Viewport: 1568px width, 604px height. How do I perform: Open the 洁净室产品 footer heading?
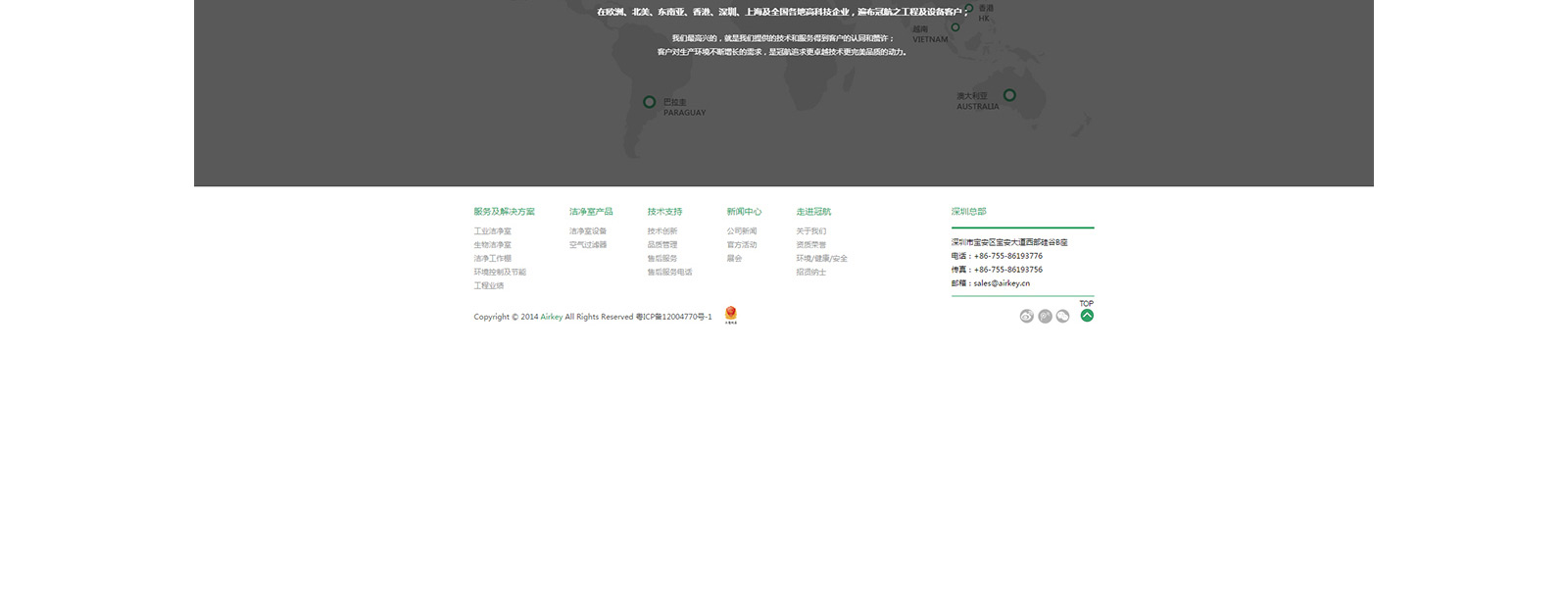591,212
